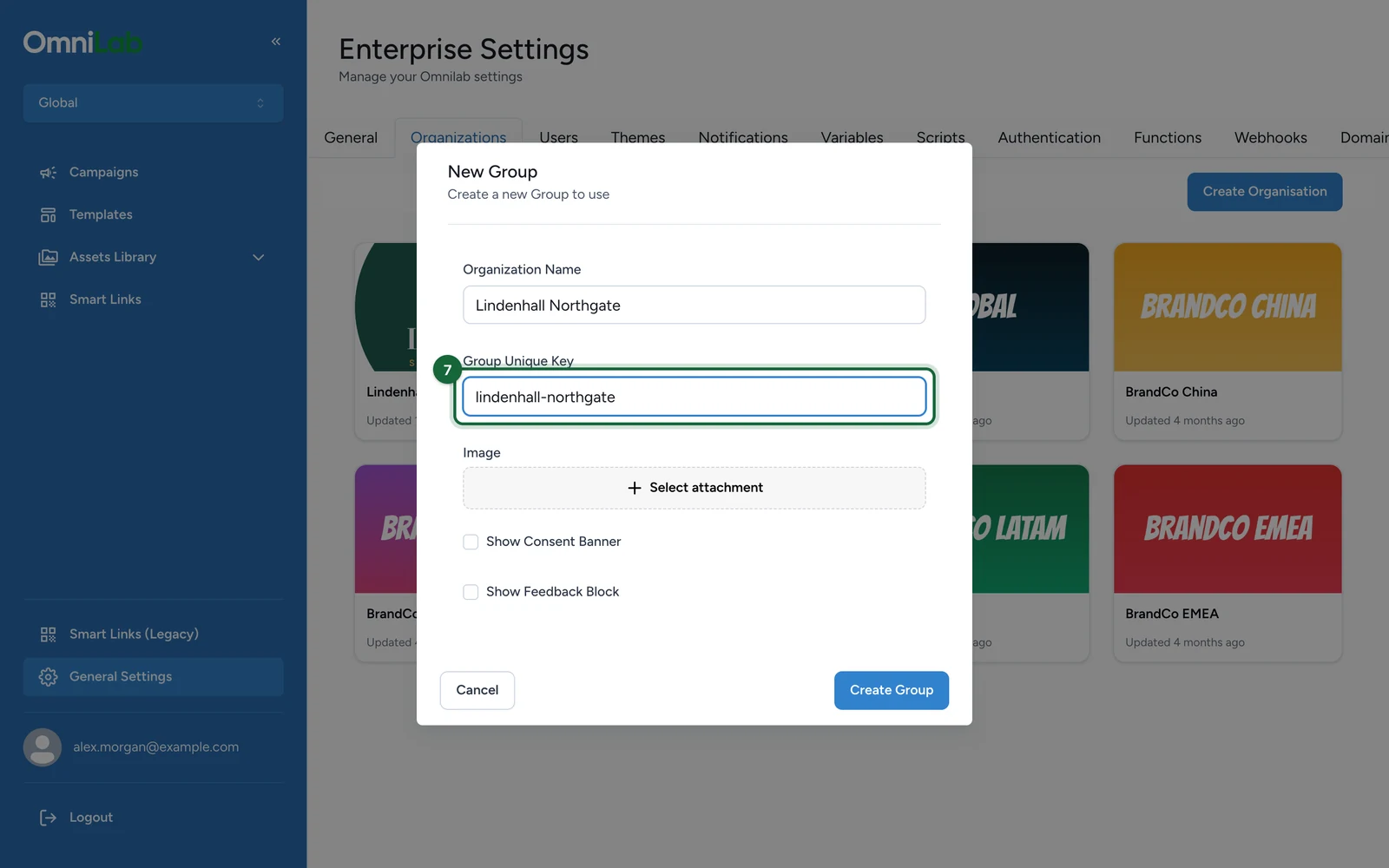Click the OmniLab logo
The image size is (1389, 868).
[x=83, y=42]
